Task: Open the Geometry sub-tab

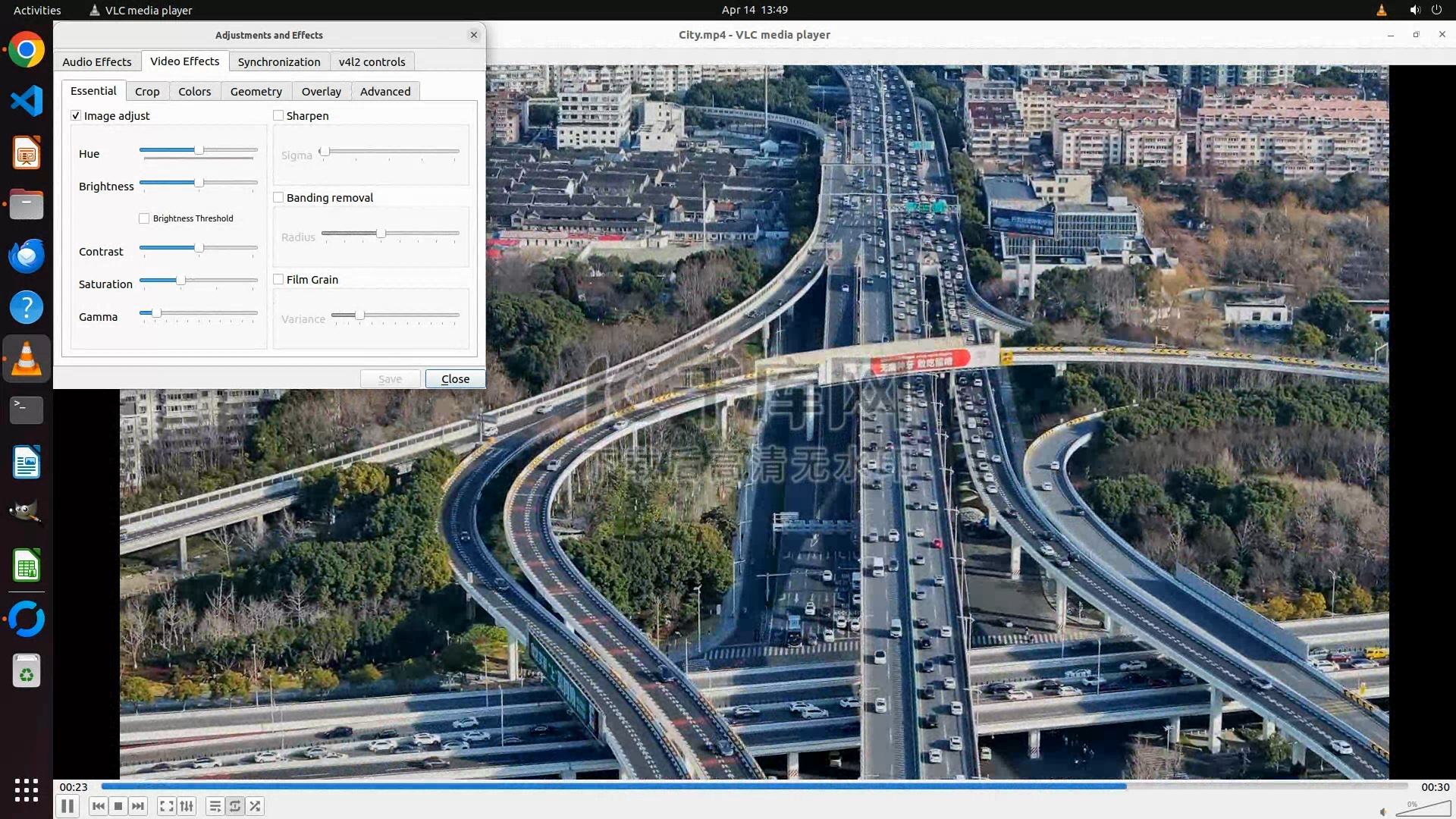Action: tap(256, 91)
